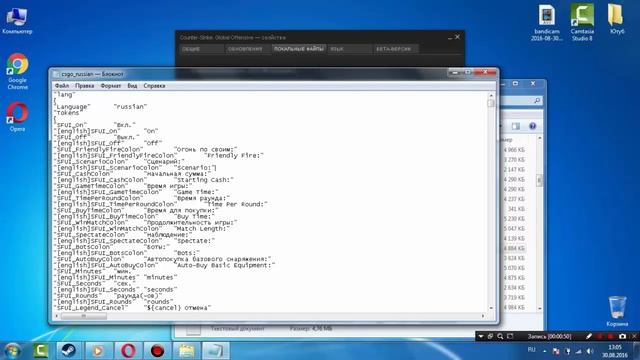Open the volume control in system tray
This screenshot has height=360, width=640.
pos(590,351)
